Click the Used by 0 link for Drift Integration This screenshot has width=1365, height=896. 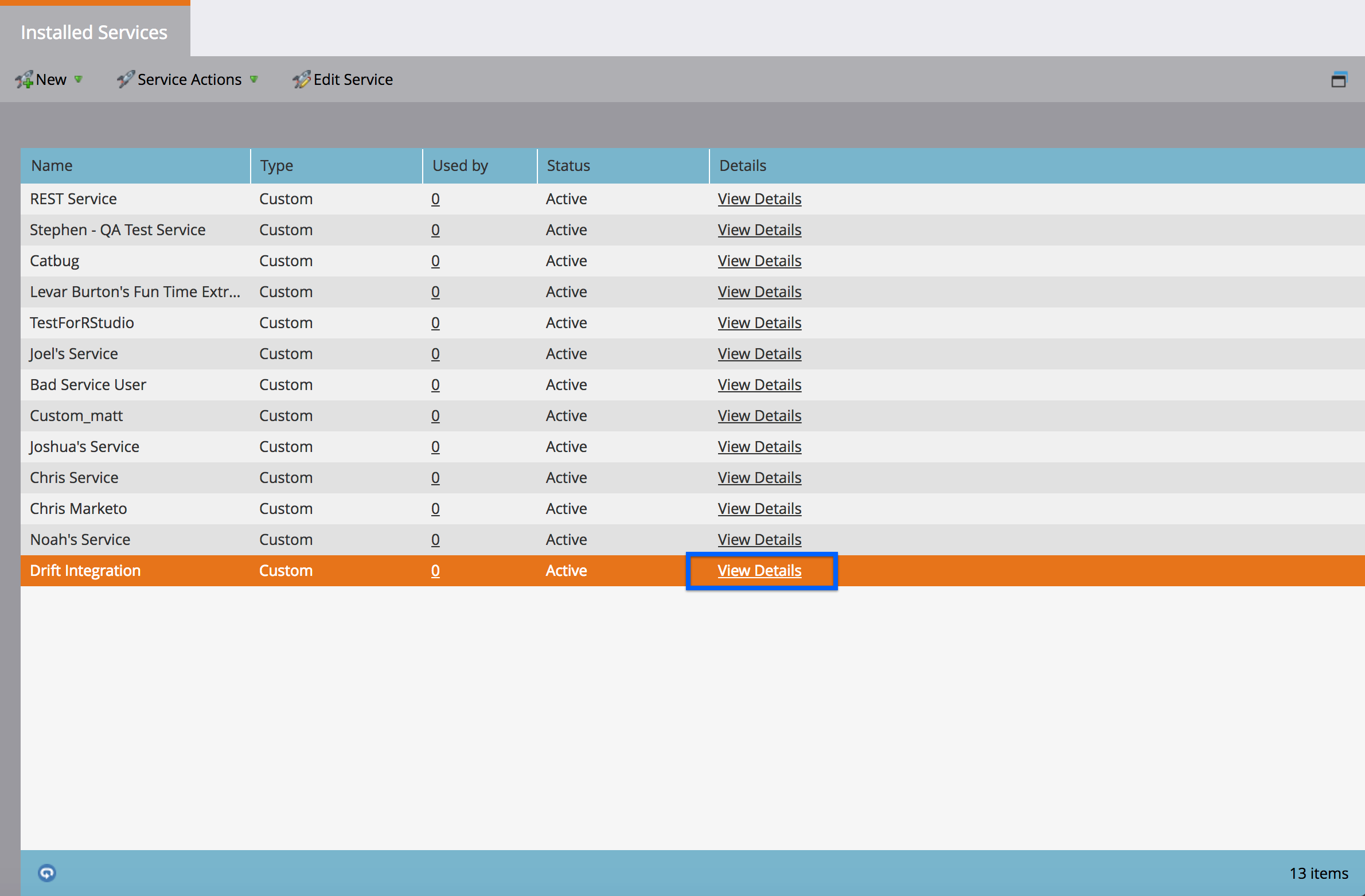[435, 571]
